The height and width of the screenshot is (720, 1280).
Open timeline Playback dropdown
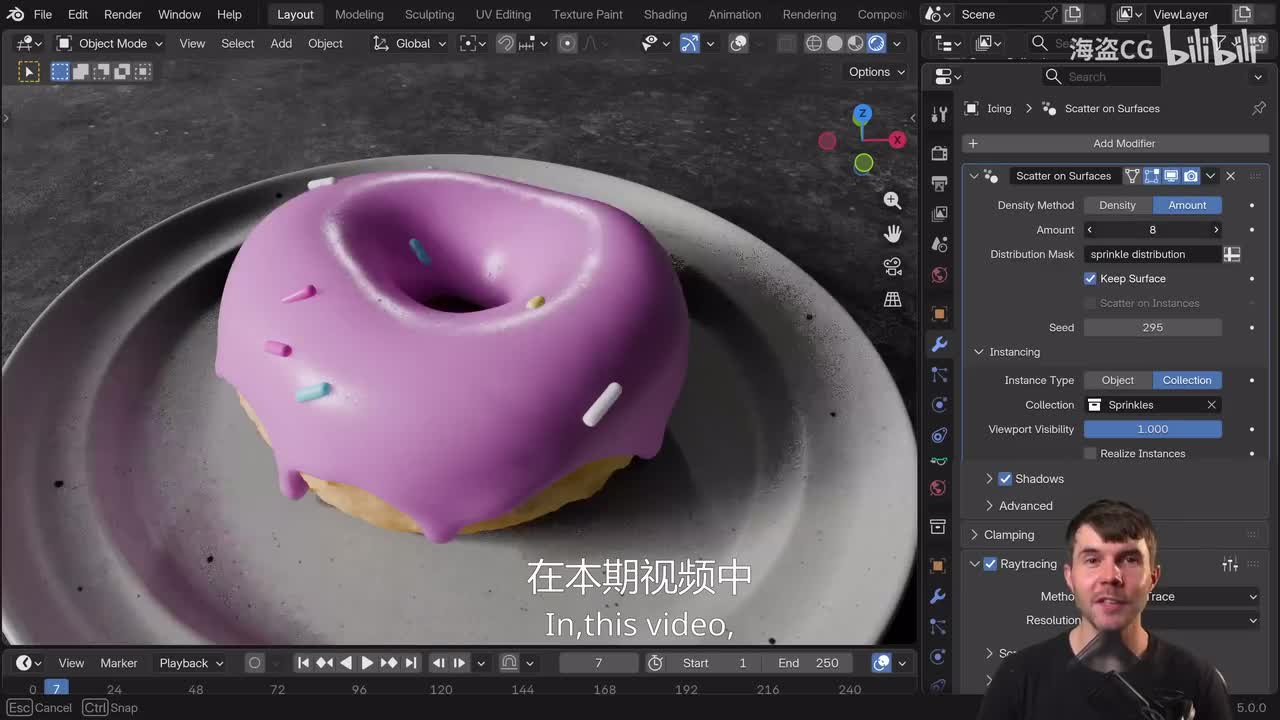pos(192,663)
